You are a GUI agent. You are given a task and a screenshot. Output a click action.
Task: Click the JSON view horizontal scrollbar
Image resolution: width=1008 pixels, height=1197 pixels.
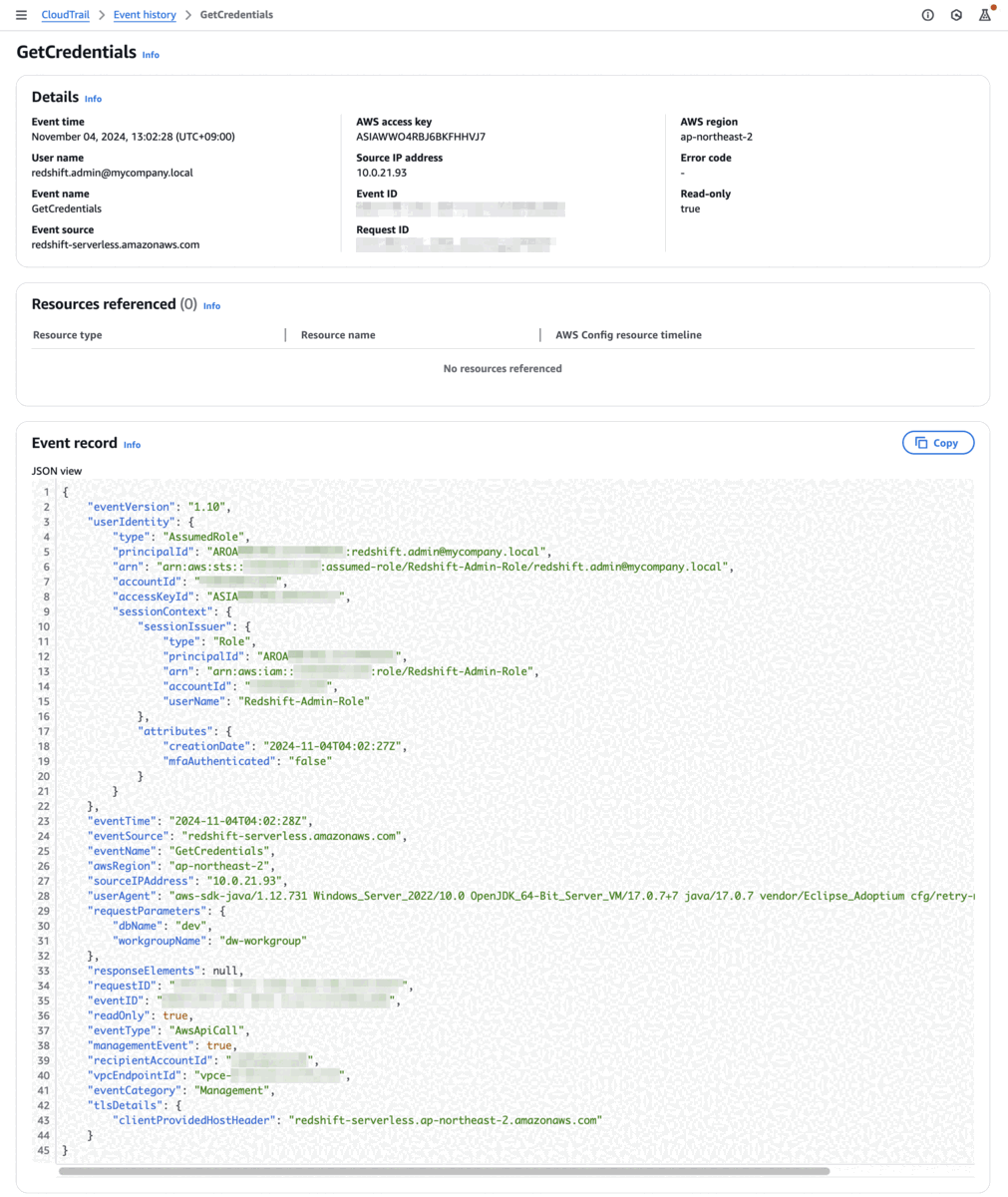[x=444, y=1171]
